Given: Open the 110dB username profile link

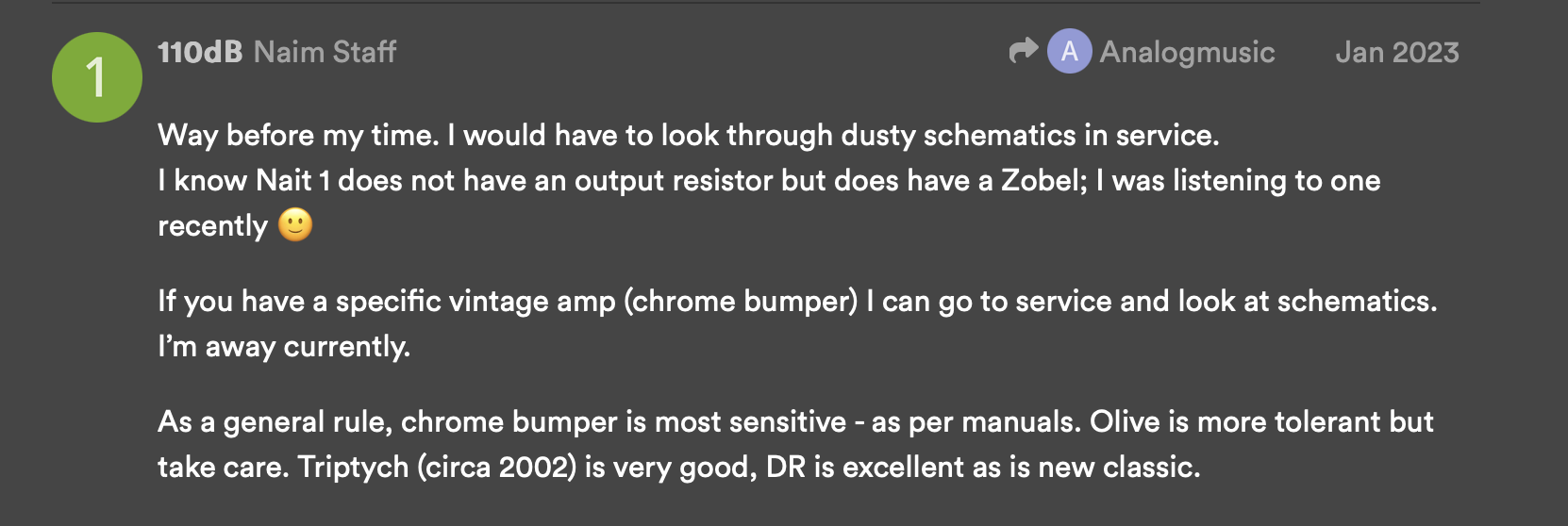Looking at the screenshot, I should [x=200, y=52].
